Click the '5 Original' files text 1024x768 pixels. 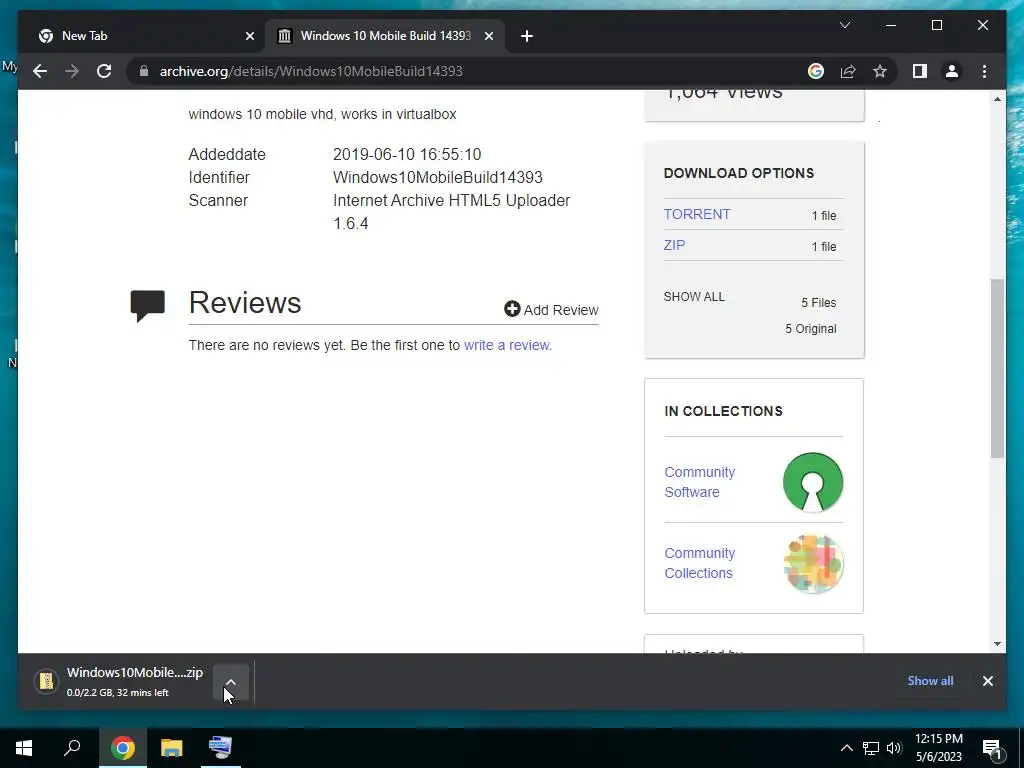tap(810, 328)
